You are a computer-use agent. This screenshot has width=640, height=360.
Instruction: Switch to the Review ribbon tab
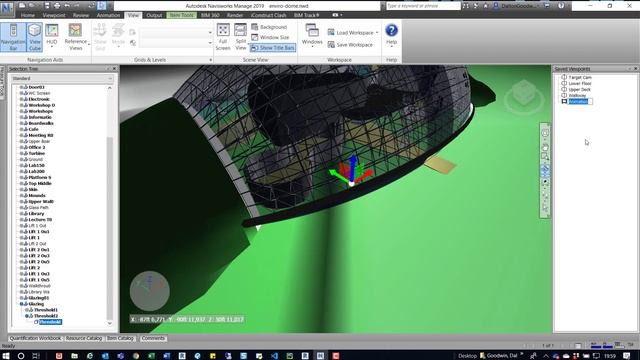pos(81,15)
